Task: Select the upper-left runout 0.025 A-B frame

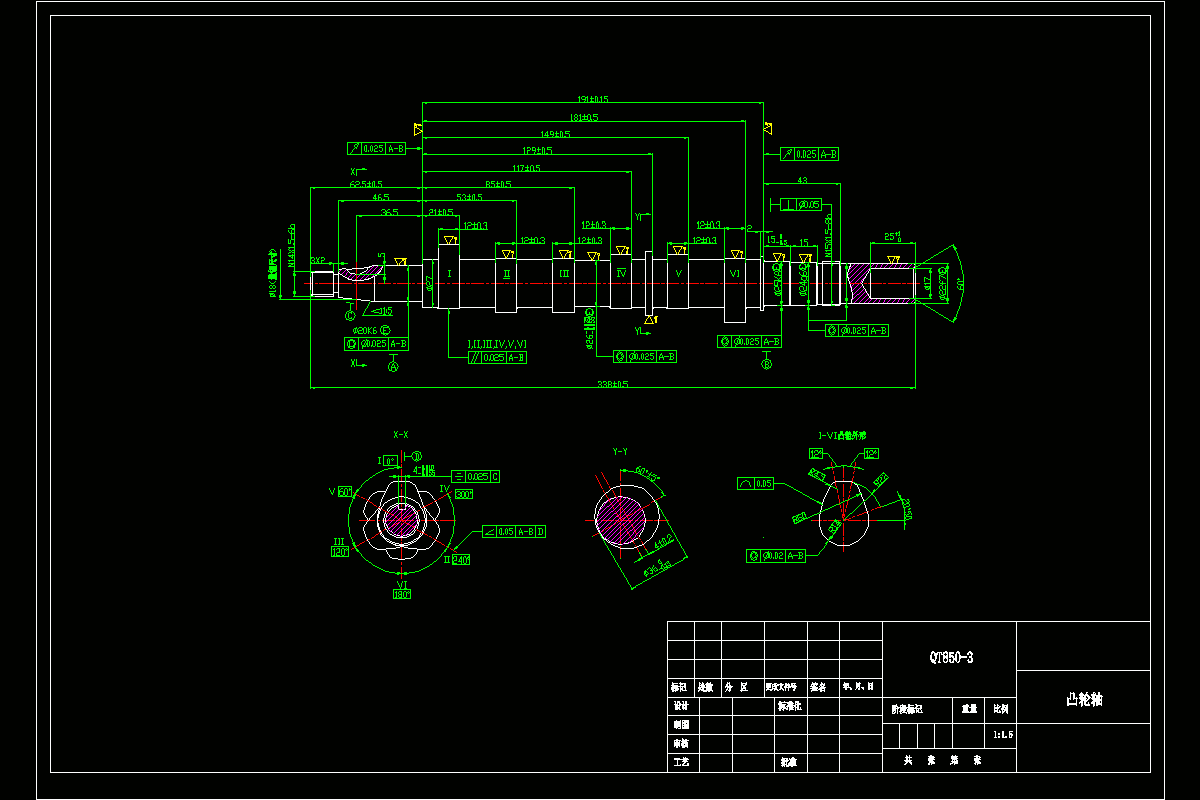Action: click(x=377, y=148)
